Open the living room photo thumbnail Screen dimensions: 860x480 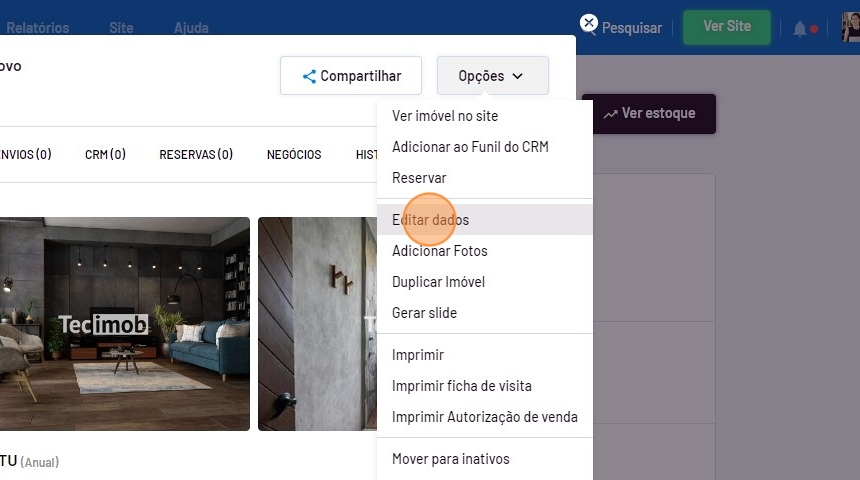tap(125, 324)
